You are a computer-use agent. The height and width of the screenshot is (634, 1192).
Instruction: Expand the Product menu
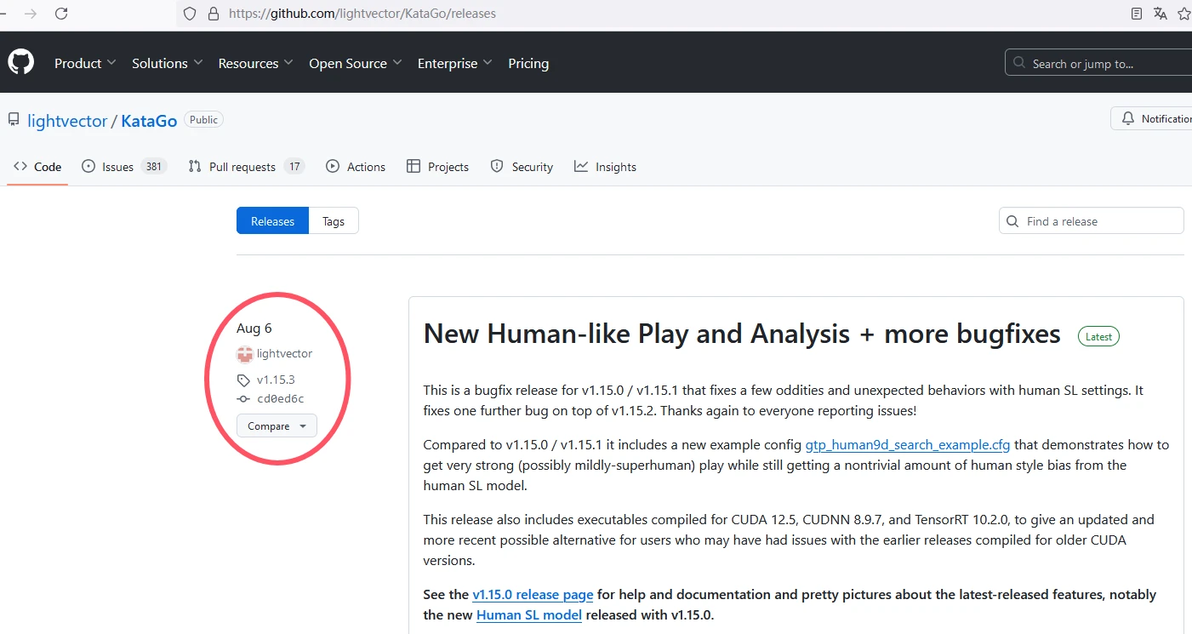point(85,63)
